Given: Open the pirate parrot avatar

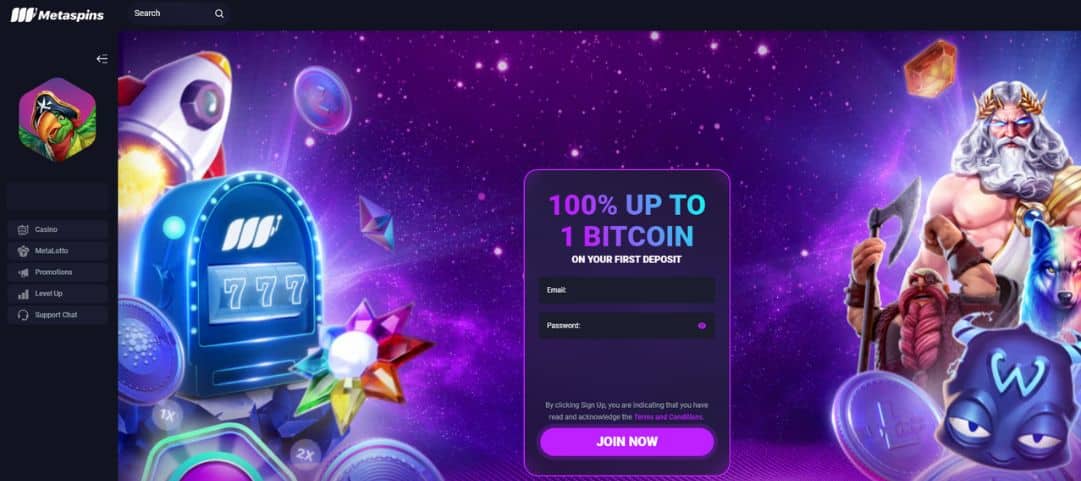Looking at the screenshot, I should 57,119.
